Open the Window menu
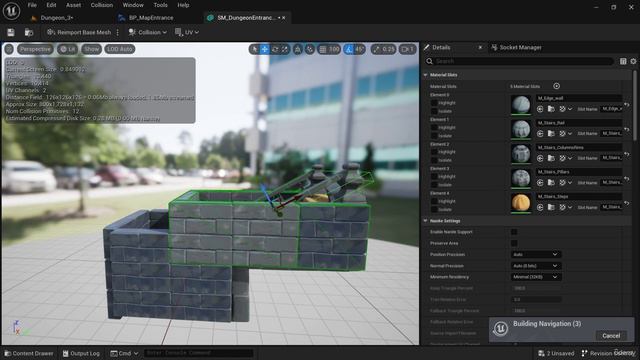 tap(133, 5)
